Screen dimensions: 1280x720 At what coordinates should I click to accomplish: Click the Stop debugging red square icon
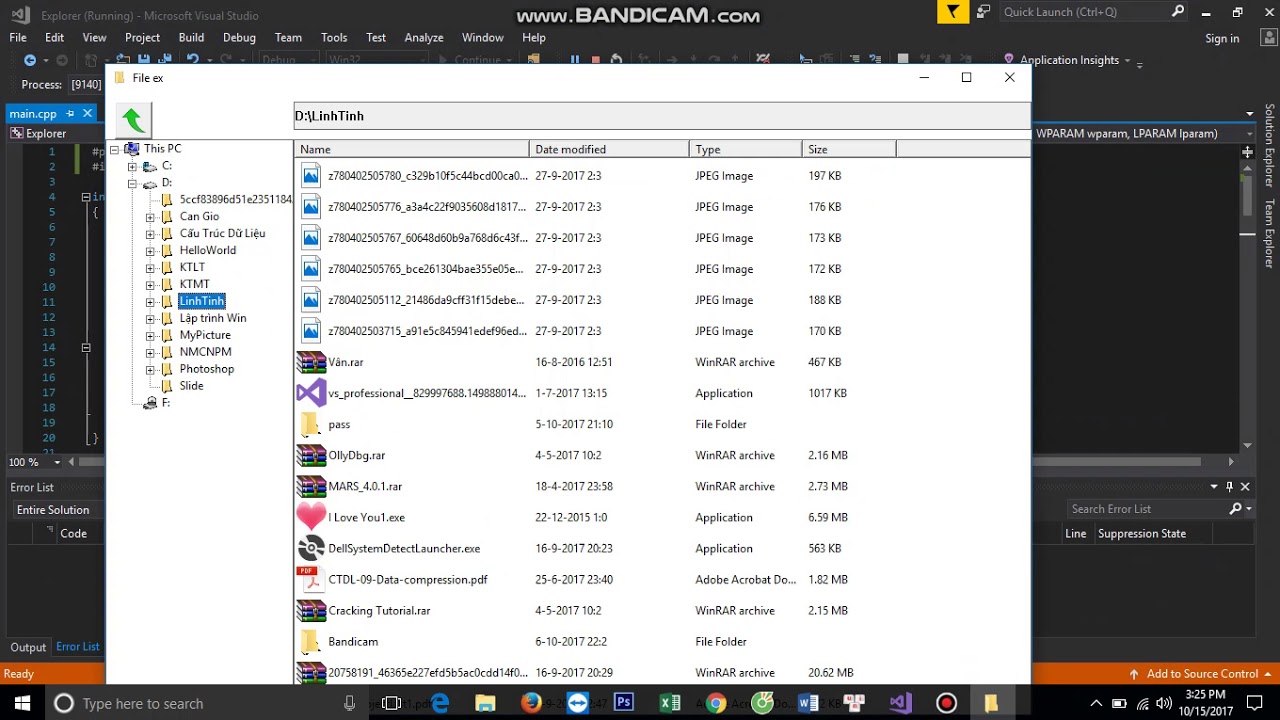pyautogui.click(x=596, y=60)
